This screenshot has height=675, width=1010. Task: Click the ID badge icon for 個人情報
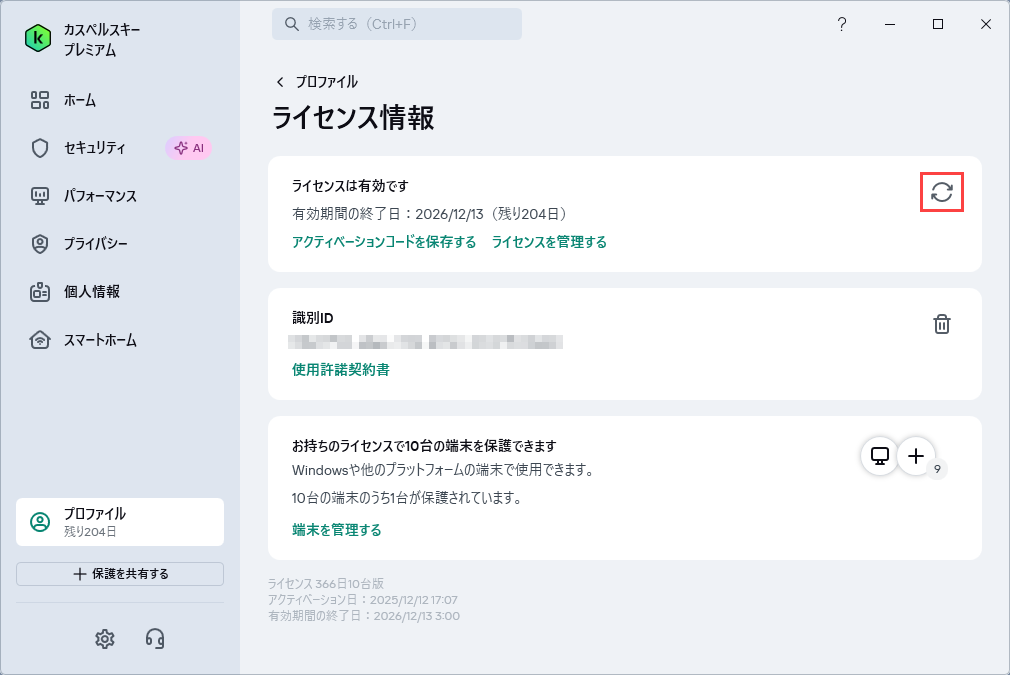point(40,292)
